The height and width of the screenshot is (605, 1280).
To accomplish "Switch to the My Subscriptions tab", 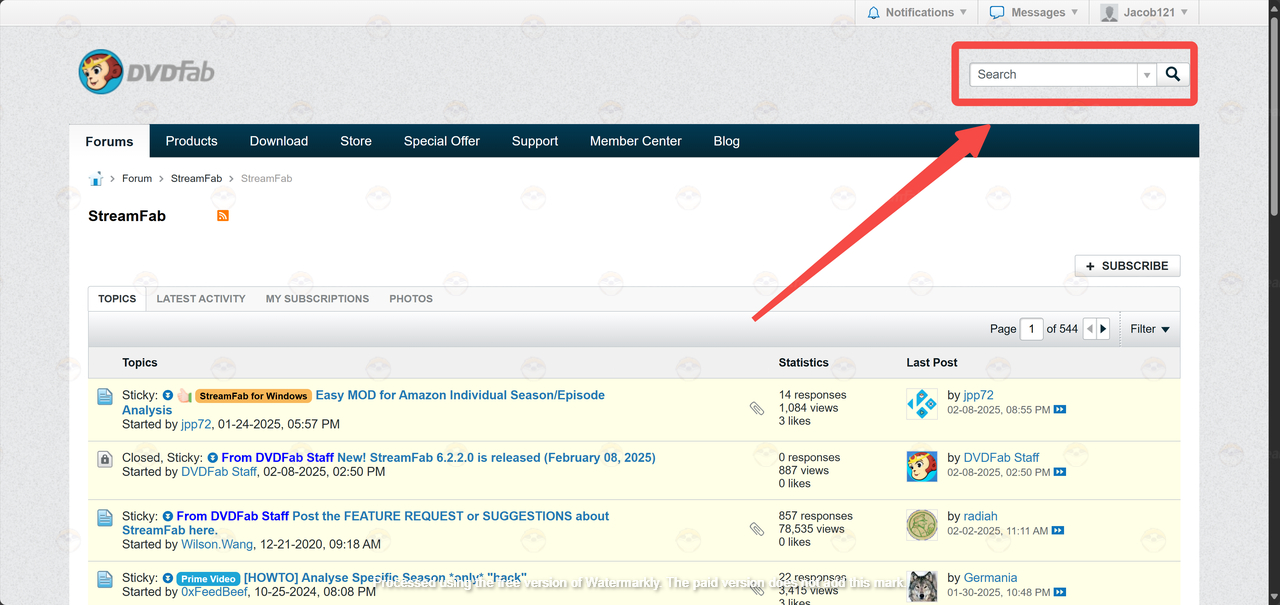I will click(317, 298).
